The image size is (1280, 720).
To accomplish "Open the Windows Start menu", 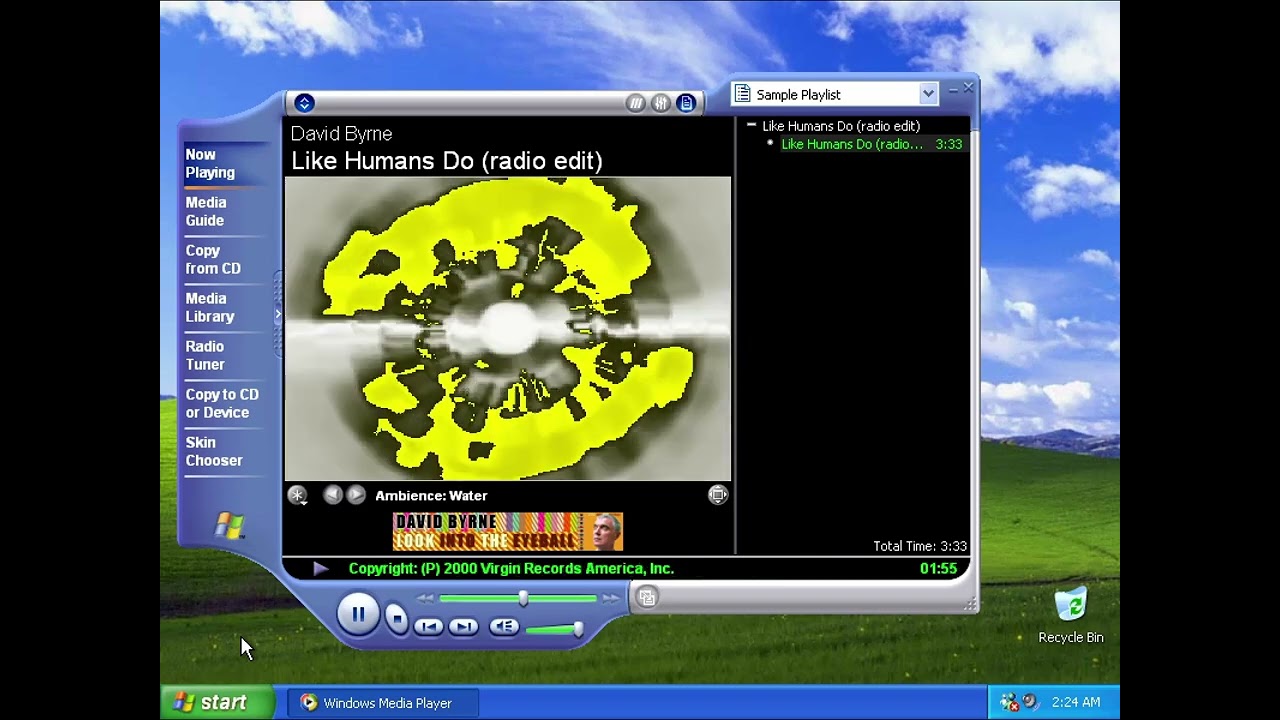I will coord(218,703).
